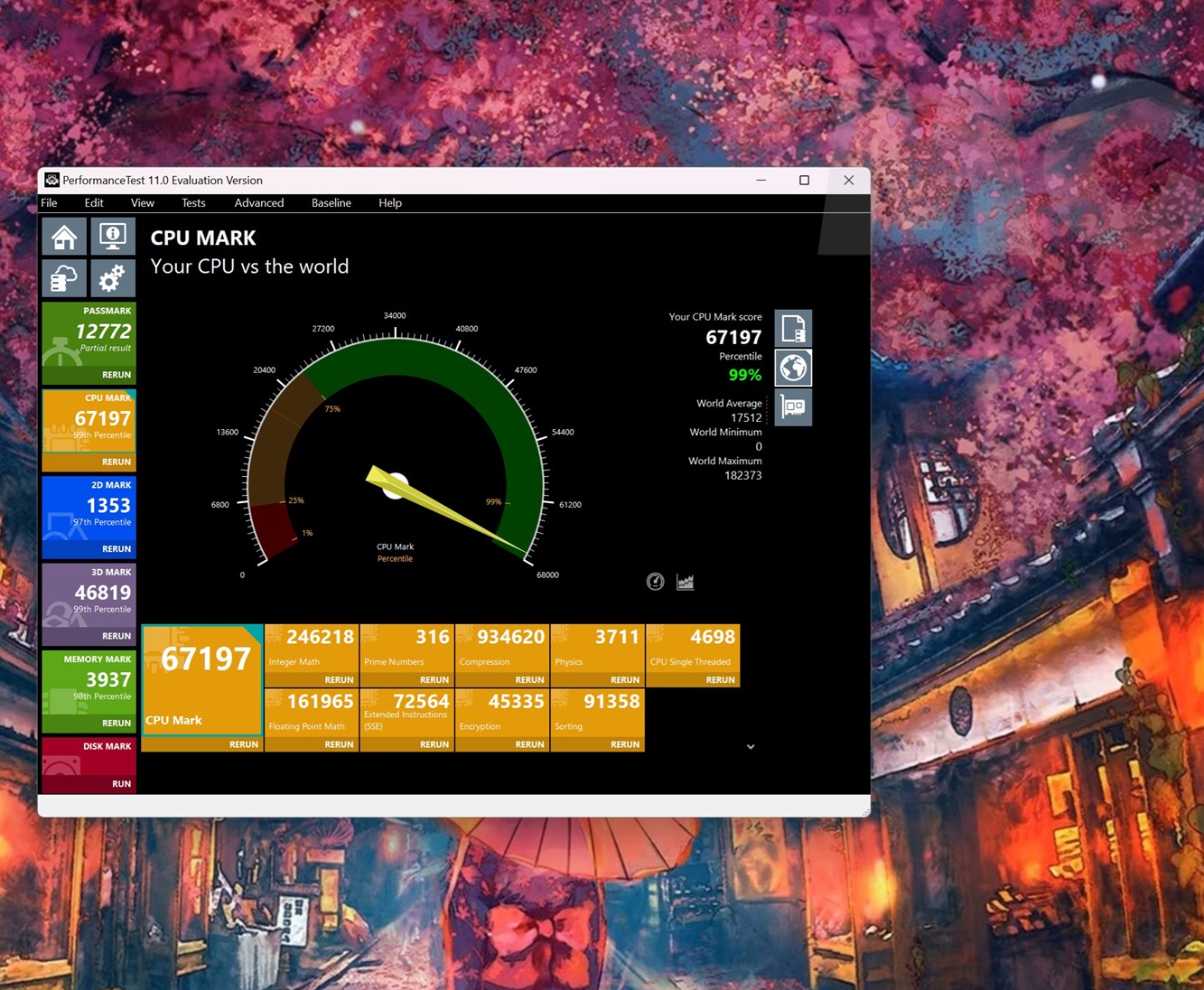The width and height of the screenshot is (1204, 990).
Task: Select the globe world comparison icon
Action: coord(793,369)
